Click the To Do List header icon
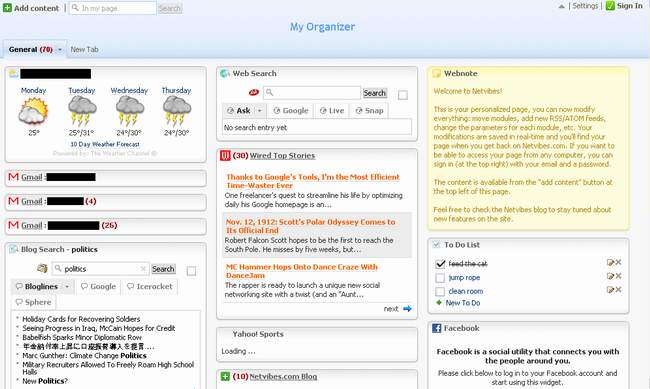The width and height of the screenshot is (650, 389). point(437,245)
